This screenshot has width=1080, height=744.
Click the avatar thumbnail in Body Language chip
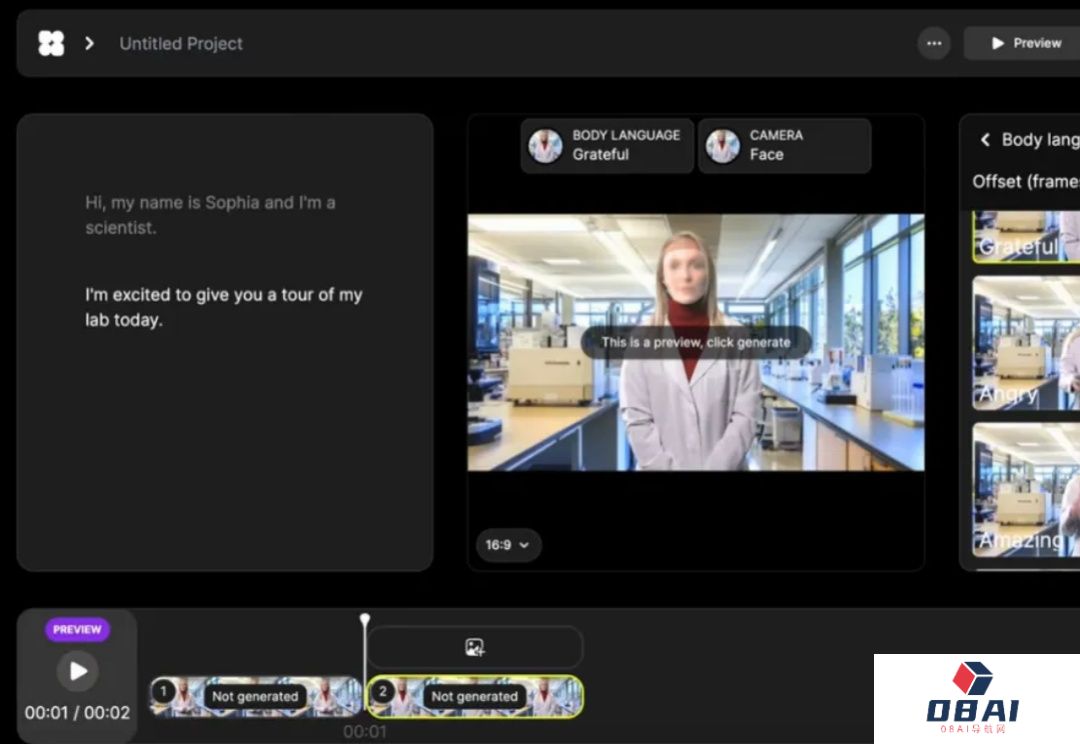click(x=546, y=146)
